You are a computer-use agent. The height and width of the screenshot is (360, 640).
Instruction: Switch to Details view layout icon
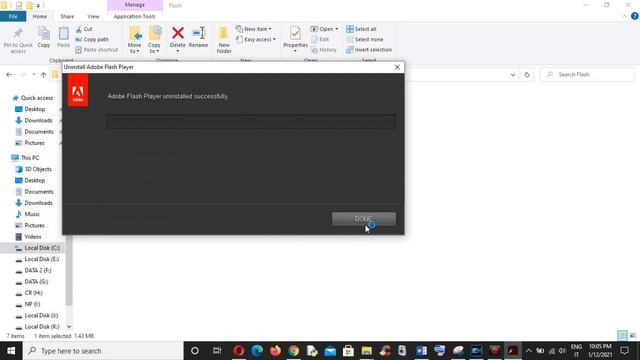[x=622, y=336]
